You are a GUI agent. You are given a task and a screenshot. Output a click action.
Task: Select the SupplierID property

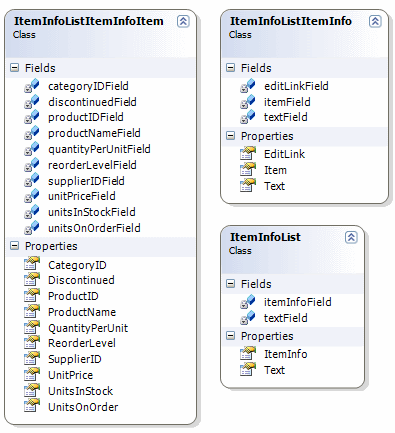pos(75,359)
